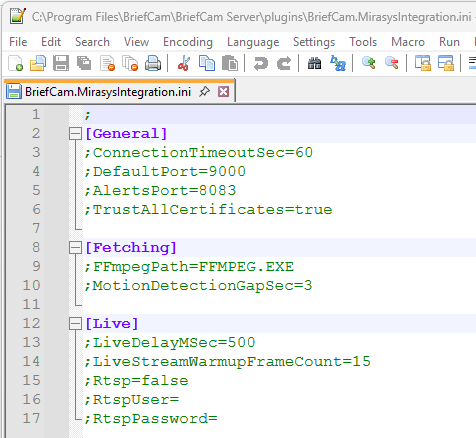This screenshot has height=438, width=476.
Task: Open the Settings menu
Action: 314,42
